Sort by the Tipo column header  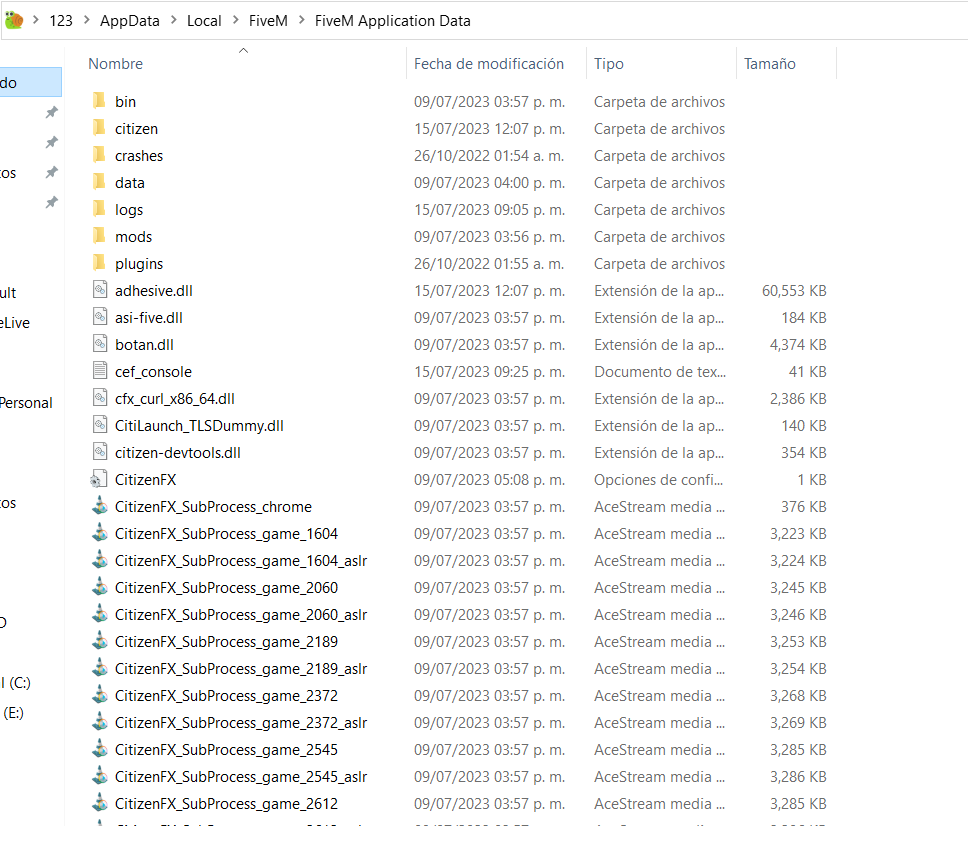coord(609,64)
